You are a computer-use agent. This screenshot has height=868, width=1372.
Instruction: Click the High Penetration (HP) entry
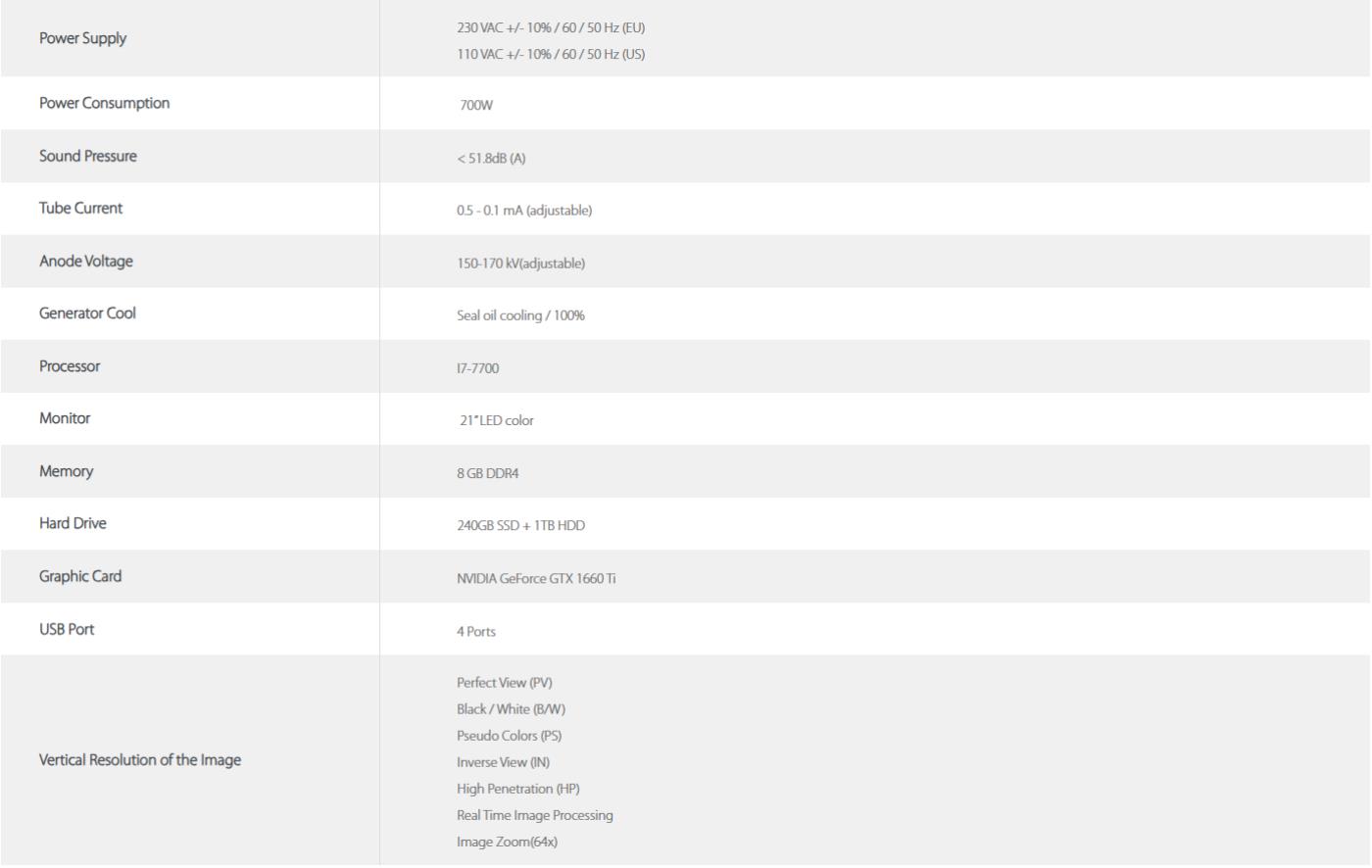(518, 789)
